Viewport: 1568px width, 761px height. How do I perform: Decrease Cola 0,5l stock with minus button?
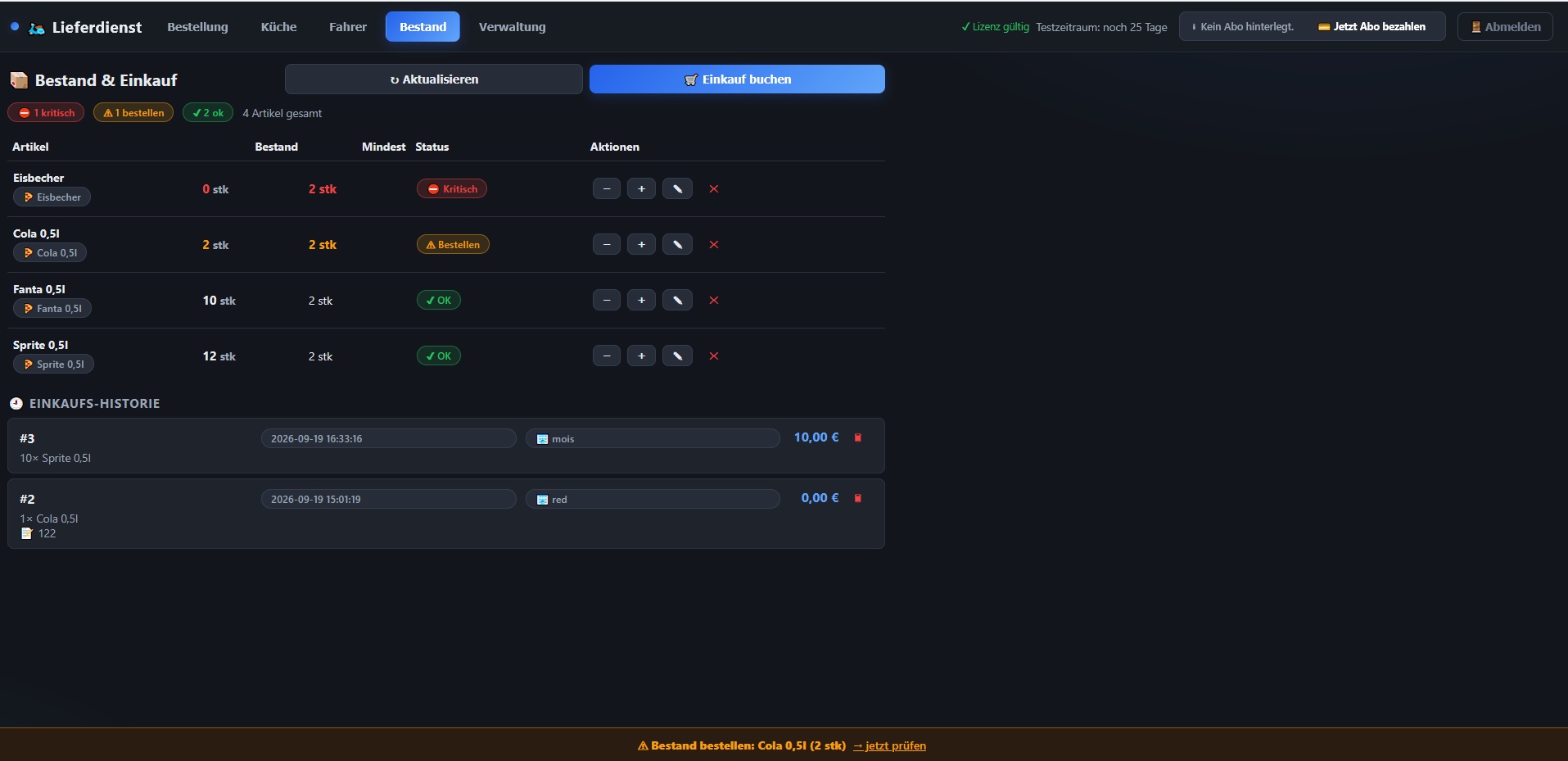(x=606, y=245)
